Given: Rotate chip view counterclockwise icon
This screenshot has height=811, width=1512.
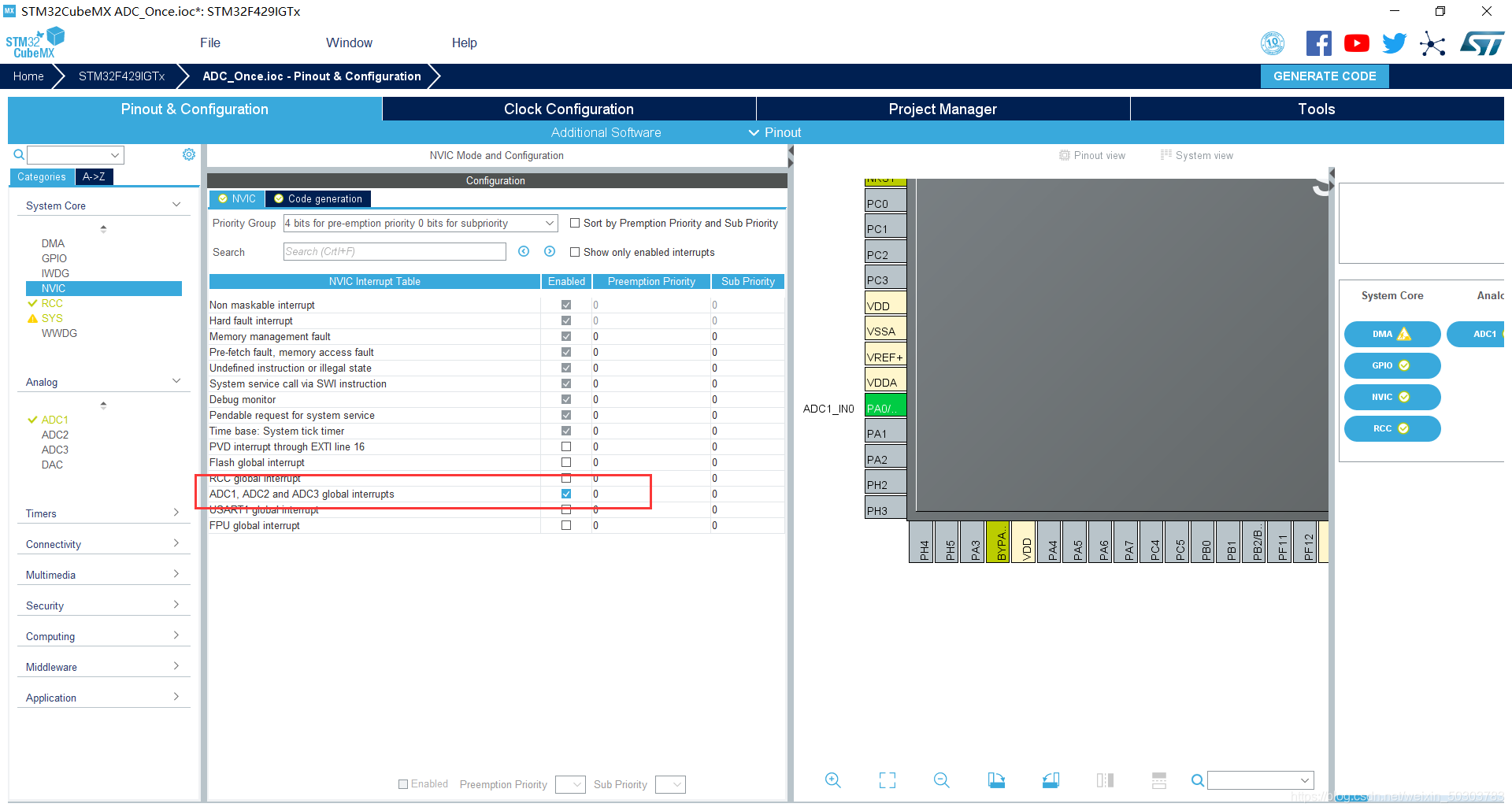Looking at the screenshot, I should click(x=1051, y=780).
